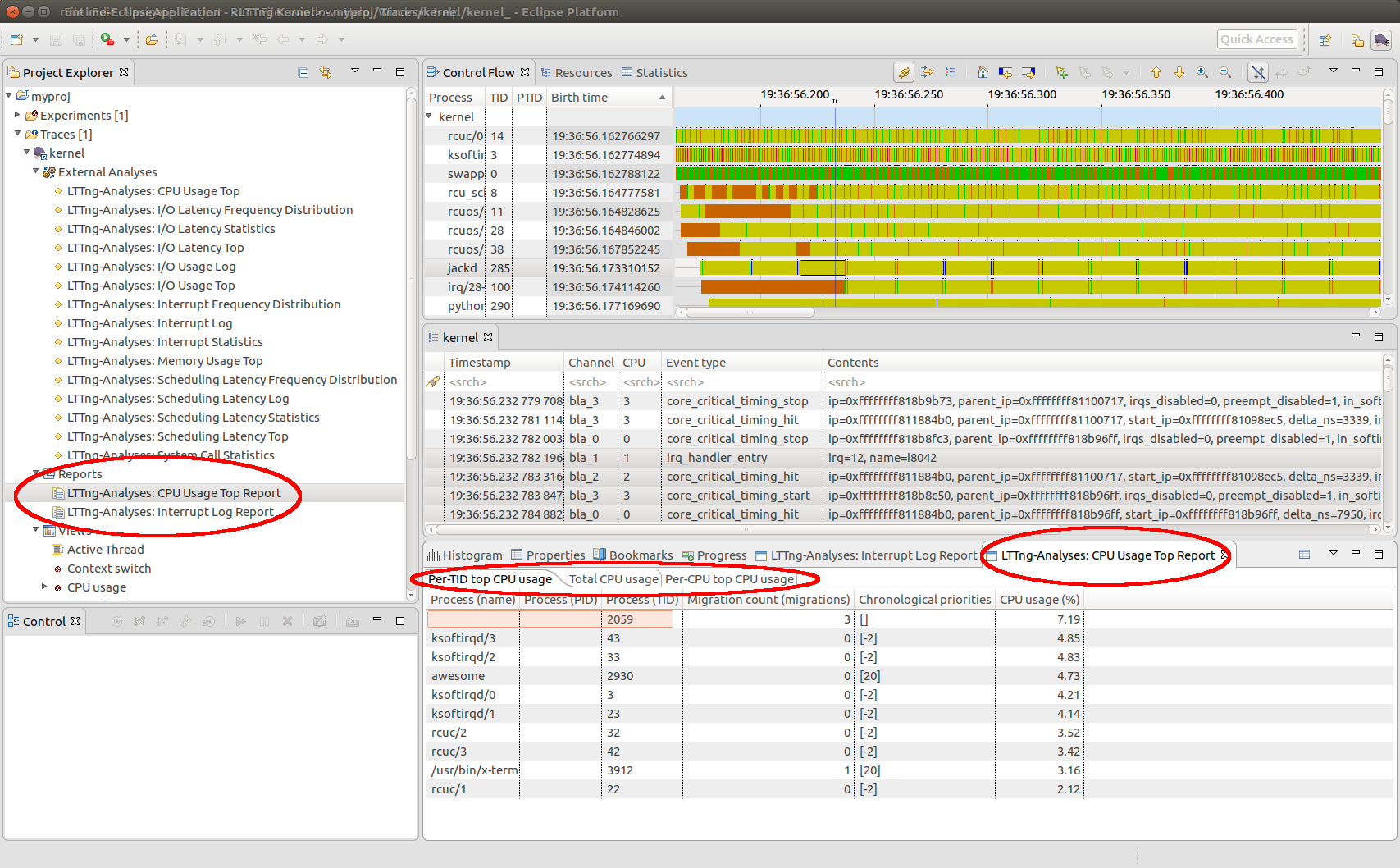The width and height of the screenshot is (1400, 868).
Task: Open the kernel events search pin icon
Action: [433, 381]
